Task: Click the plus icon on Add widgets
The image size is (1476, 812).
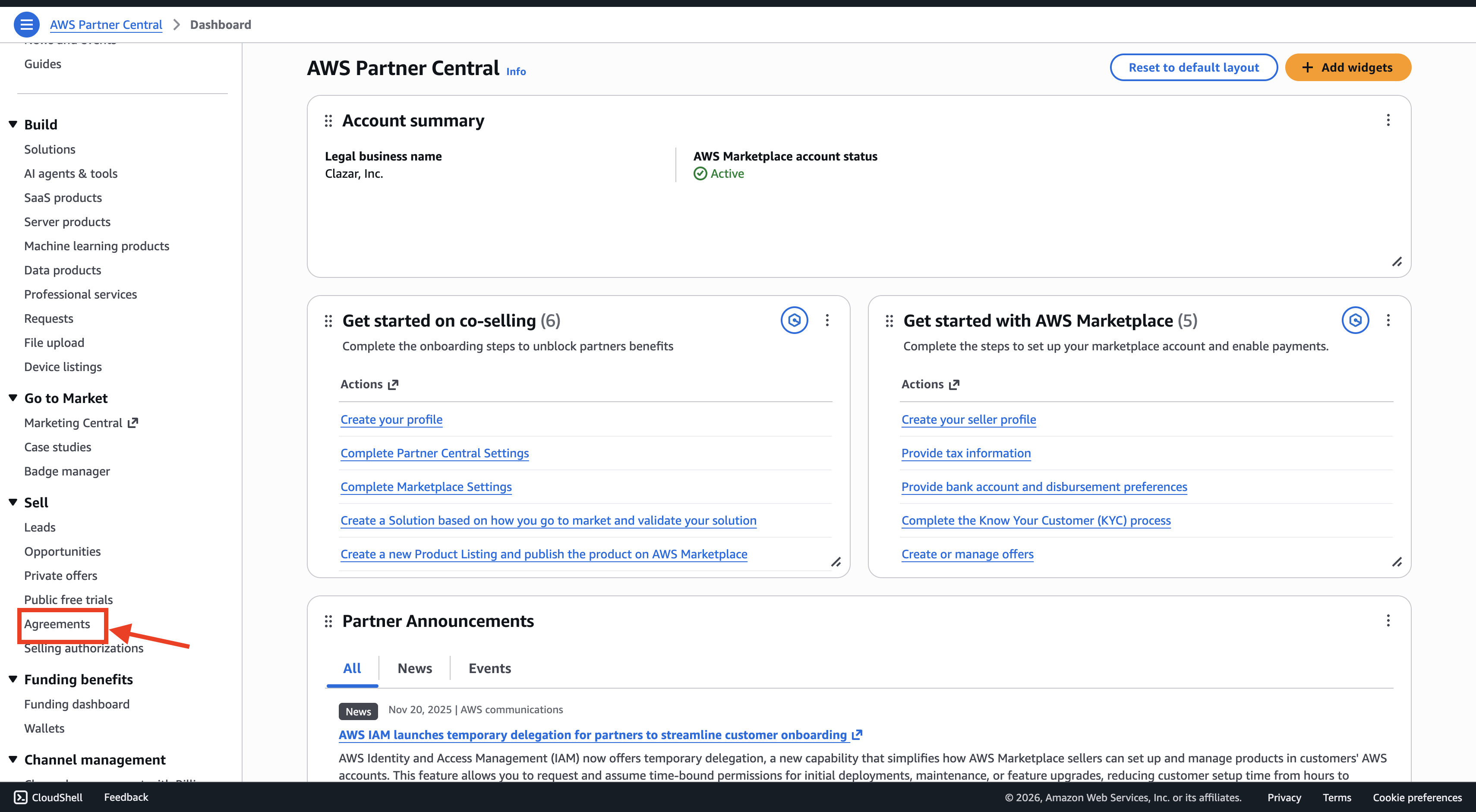Action: click(1307, 68)
